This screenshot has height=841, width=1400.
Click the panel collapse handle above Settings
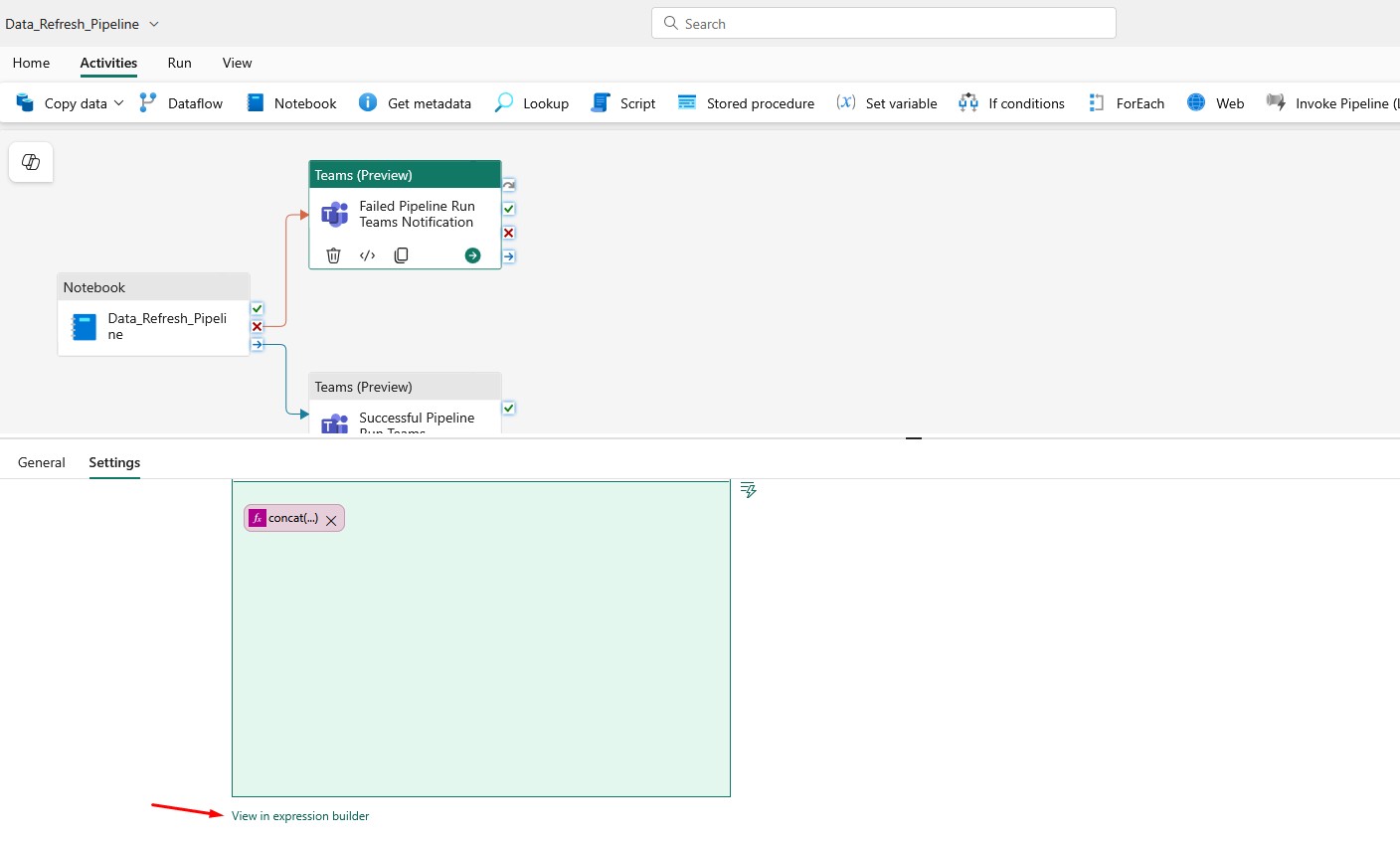click(914, 438)
